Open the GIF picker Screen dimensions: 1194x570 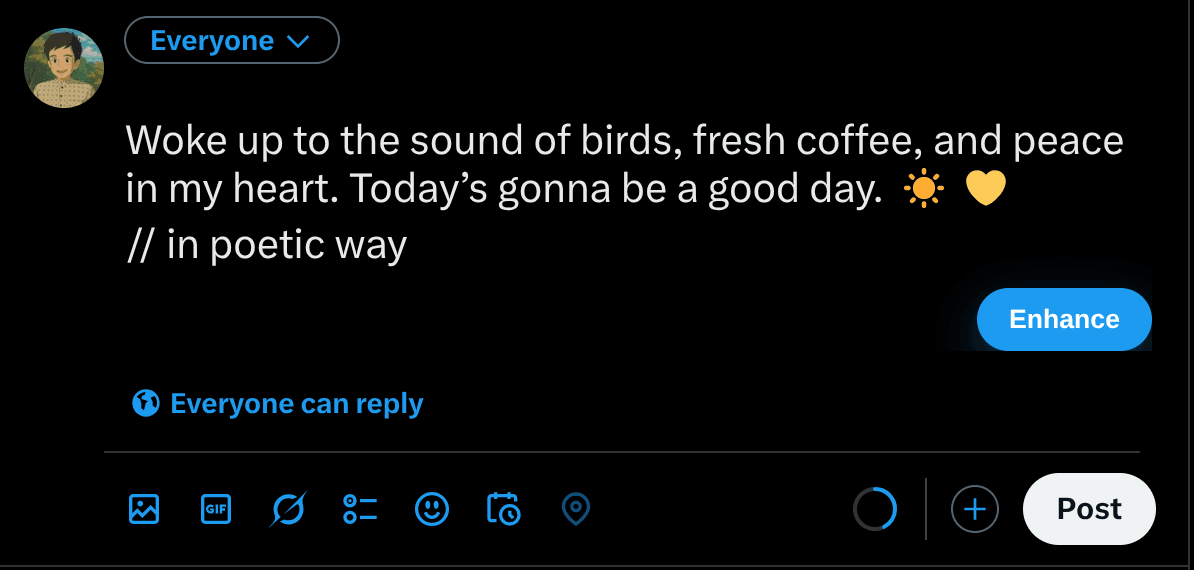click(x=216, y=509)
